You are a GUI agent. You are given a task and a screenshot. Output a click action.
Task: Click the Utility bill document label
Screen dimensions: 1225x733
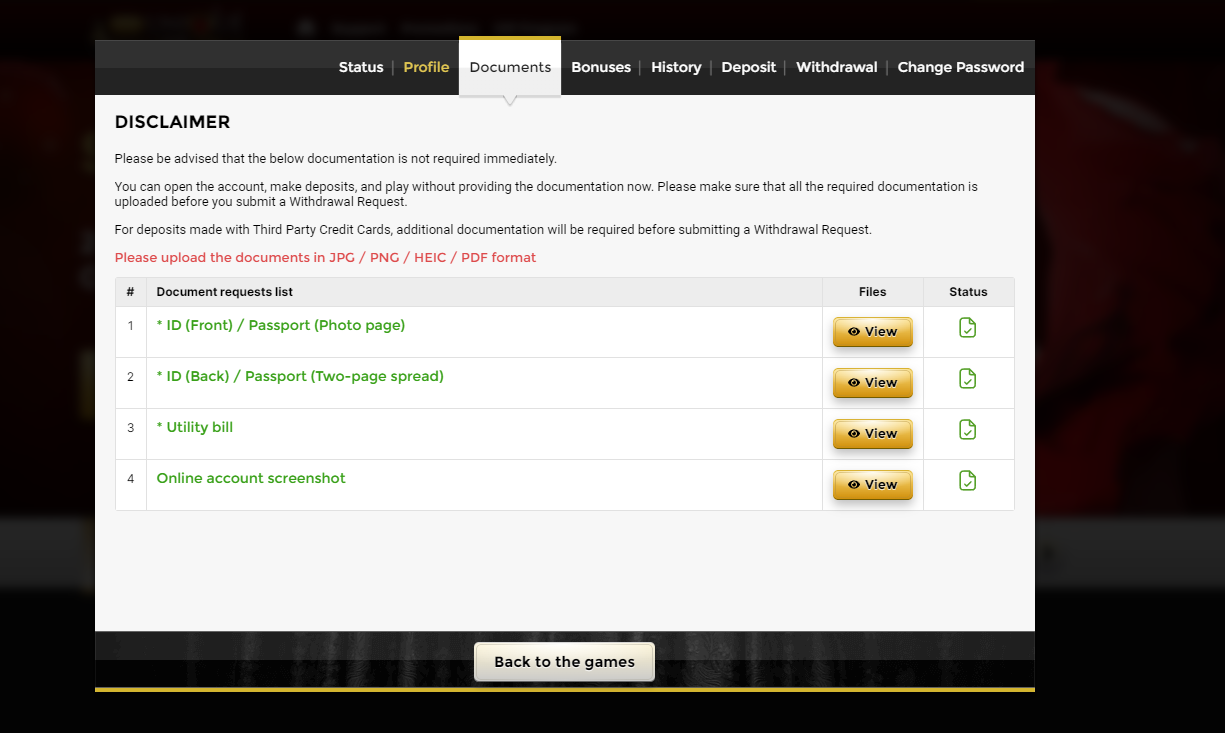[x=195, y=427]
